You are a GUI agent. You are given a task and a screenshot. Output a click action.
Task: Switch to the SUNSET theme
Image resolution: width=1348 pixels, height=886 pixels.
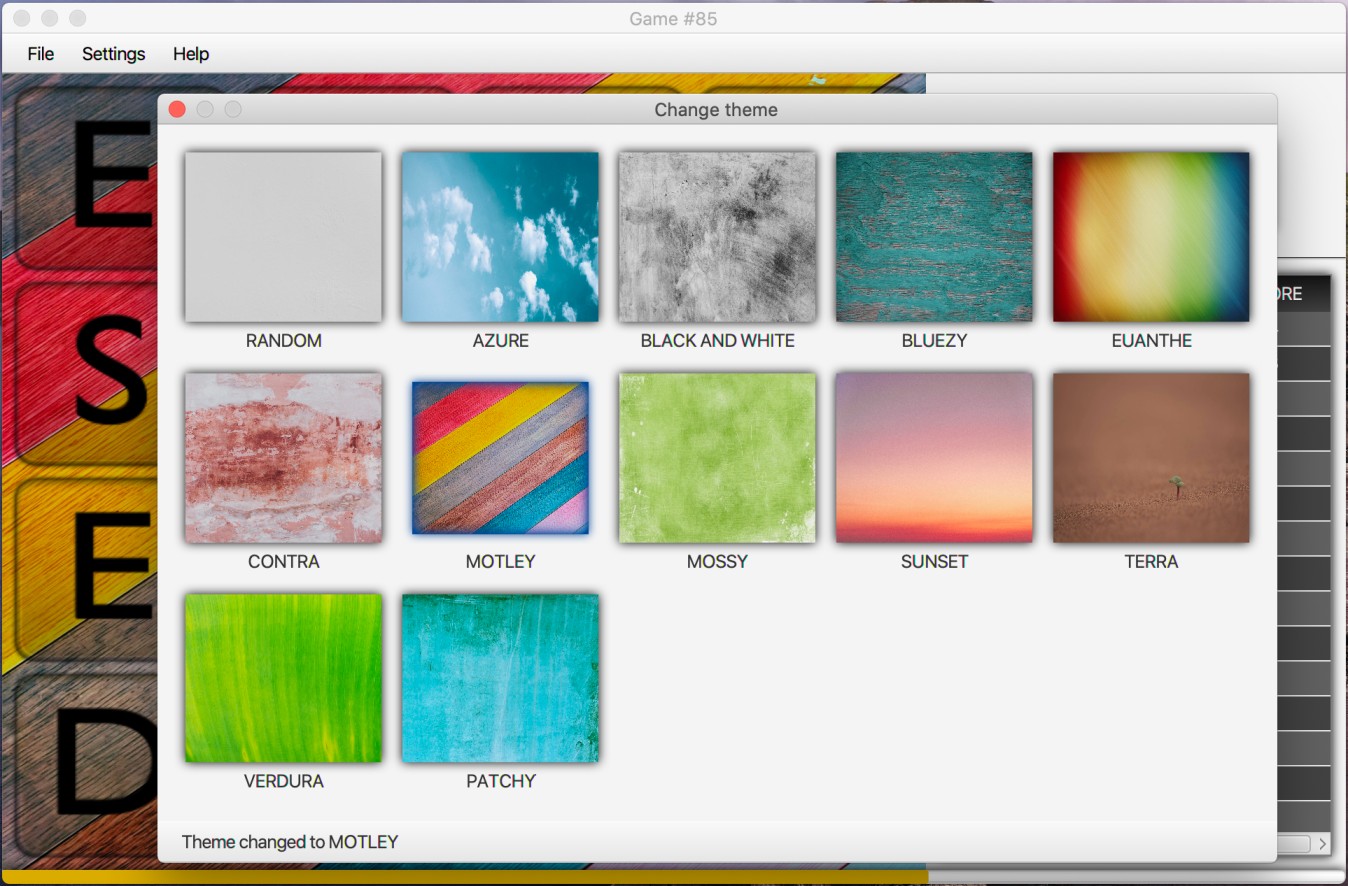[x=933, y=457]
